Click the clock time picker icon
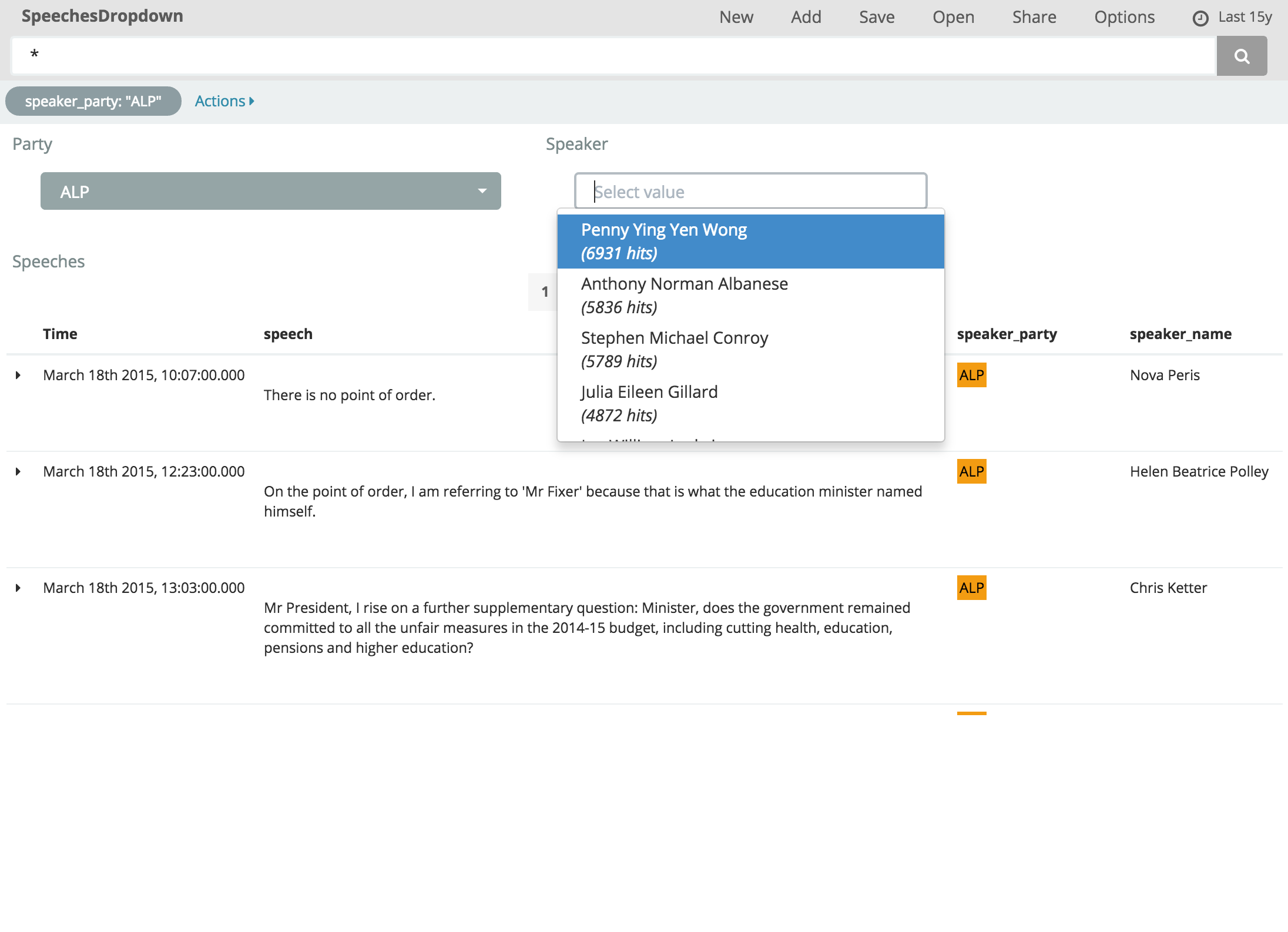Image resolution: width=1288 pixels, height=932 pixels. coord(1200,18)
